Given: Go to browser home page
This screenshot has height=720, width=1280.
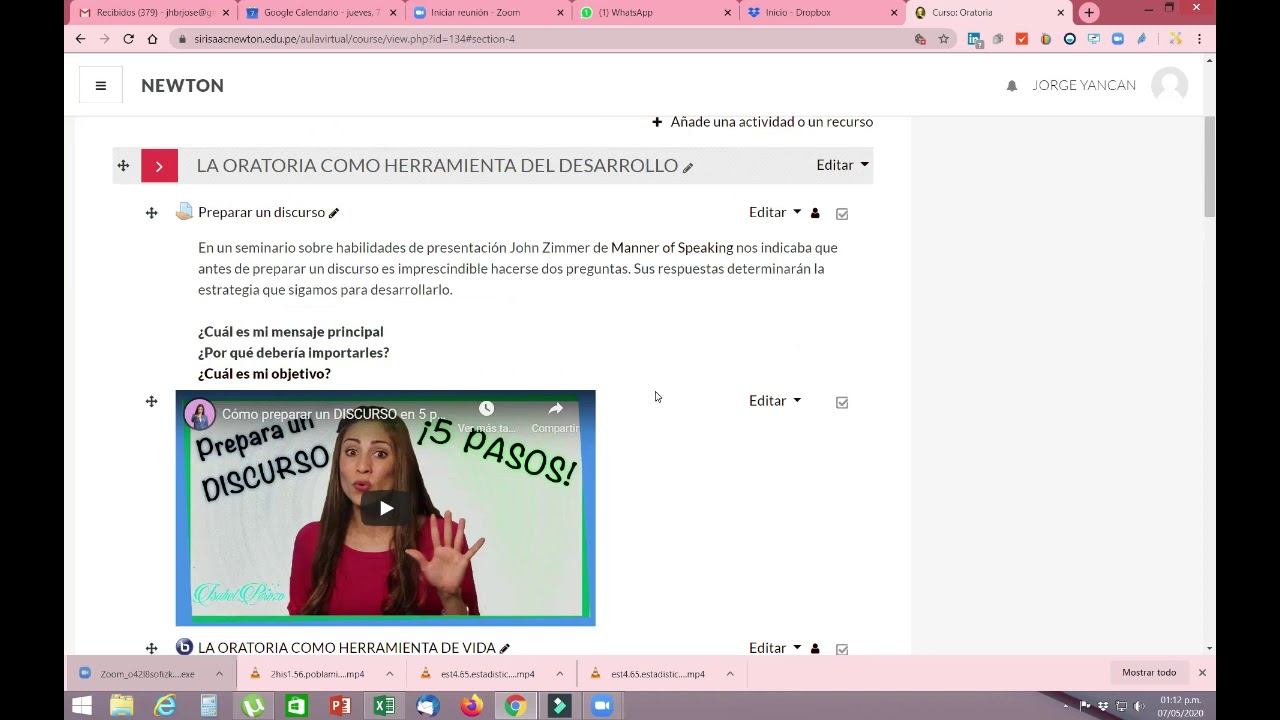Looking at the screenshot, I should coord(152,39).
